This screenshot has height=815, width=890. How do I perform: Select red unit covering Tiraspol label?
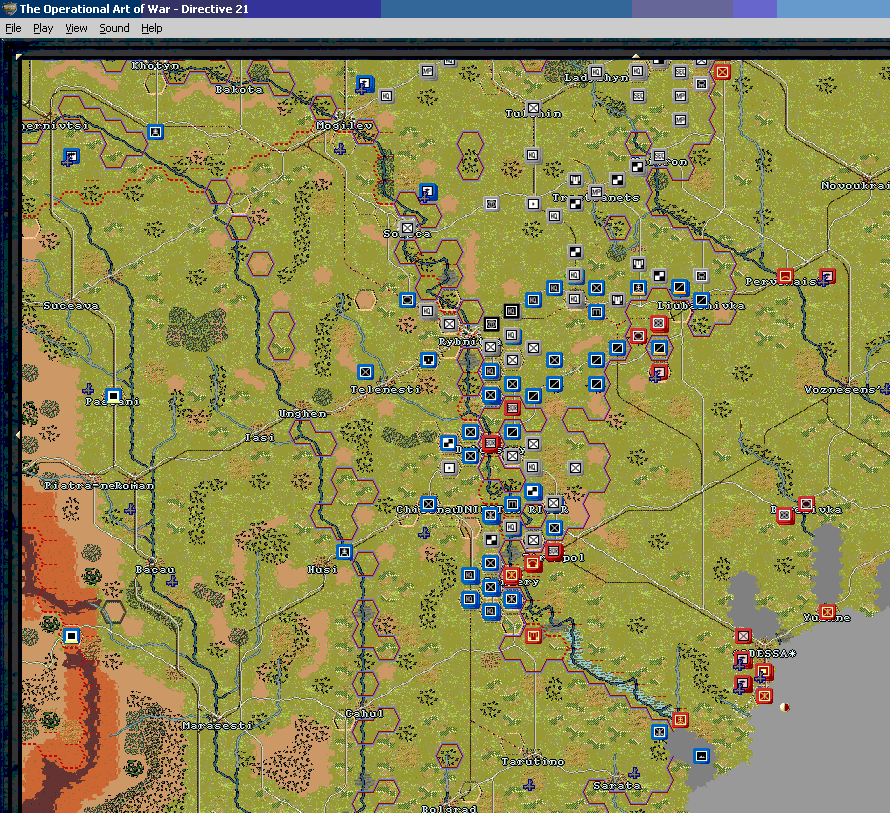coord(553,551)
